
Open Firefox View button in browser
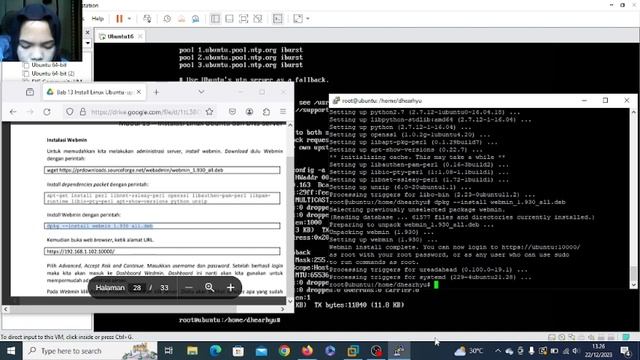[30, 92]
